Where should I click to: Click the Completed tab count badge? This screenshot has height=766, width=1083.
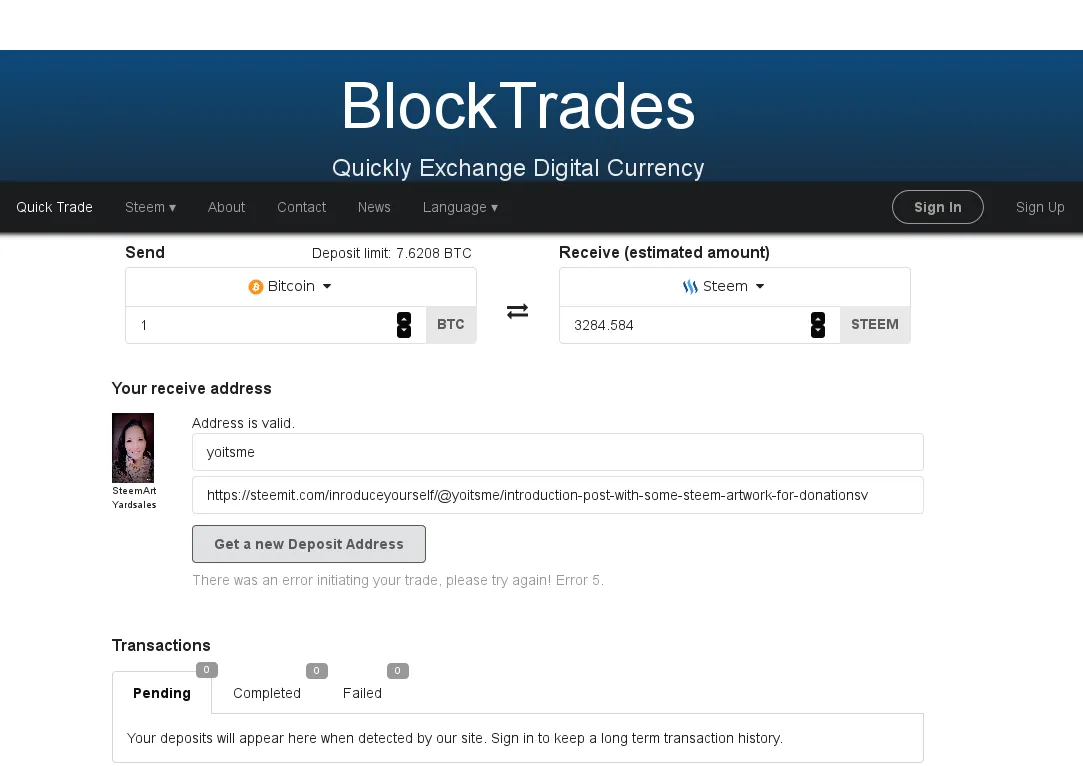pos(316,670)
